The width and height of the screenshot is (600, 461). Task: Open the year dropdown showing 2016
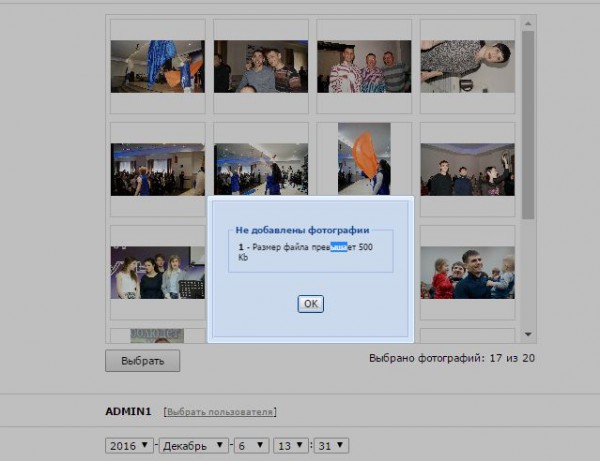tap(129, 446)
